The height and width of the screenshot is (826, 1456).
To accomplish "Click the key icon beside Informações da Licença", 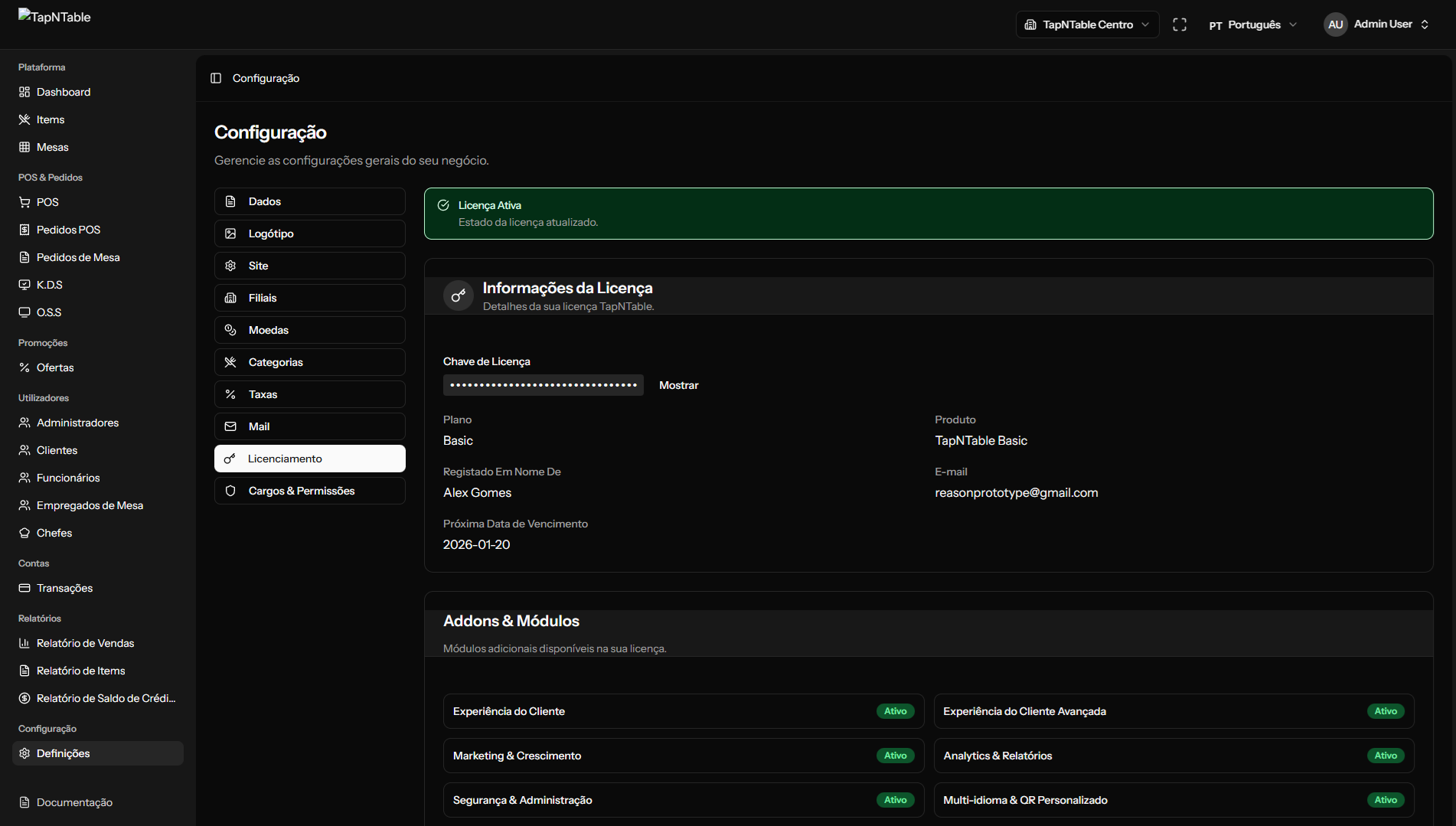I will 458,295.
